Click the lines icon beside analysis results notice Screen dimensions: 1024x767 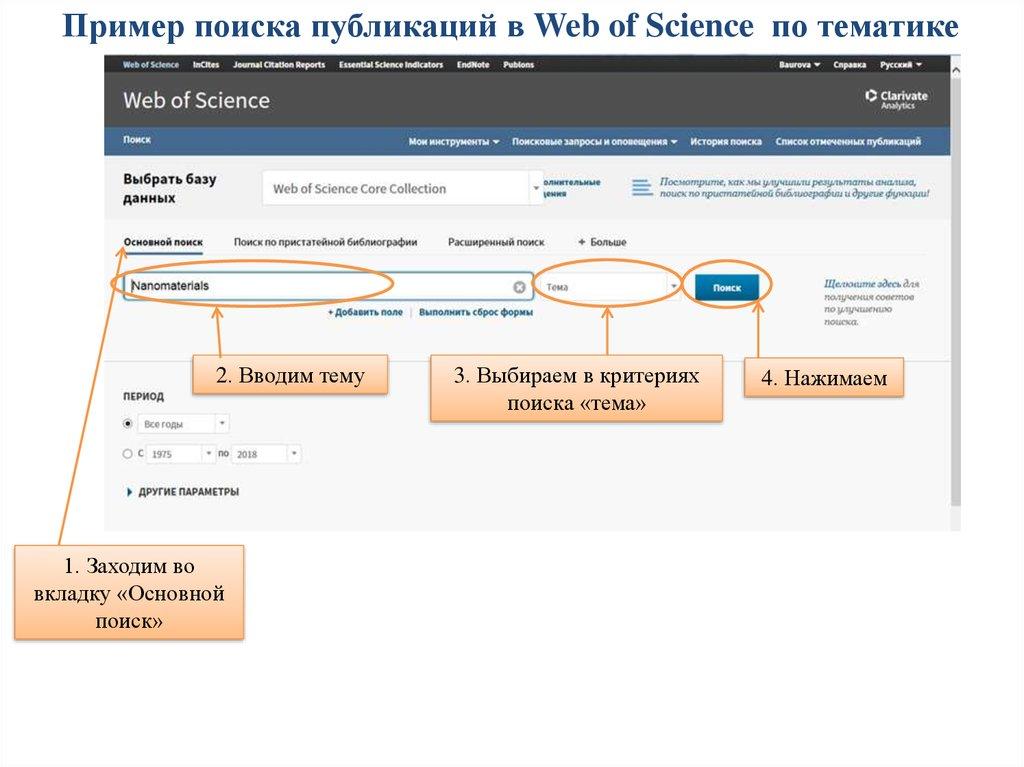tap(640, 188)
